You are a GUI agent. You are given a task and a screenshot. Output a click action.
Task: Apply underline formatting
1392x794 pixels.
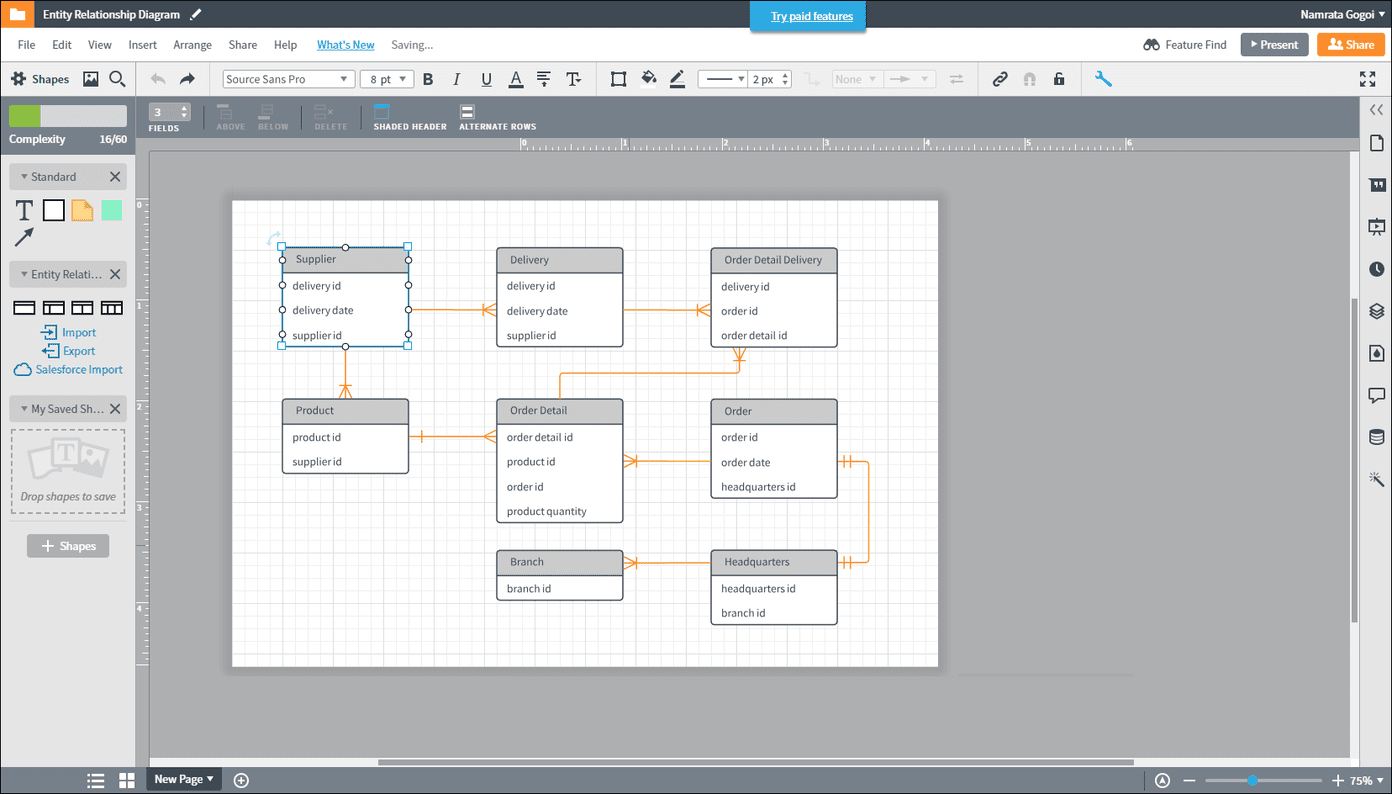[486, 79]
